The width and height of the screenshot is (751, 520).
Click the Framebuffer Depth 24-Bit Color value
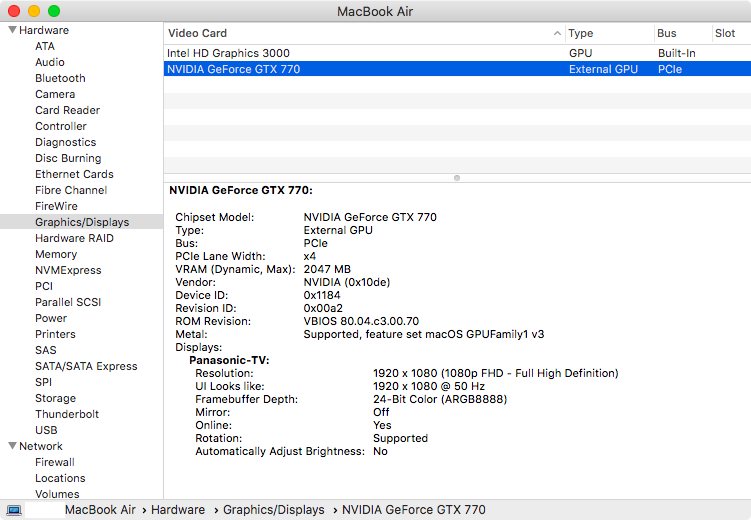(x=440, y=399)
